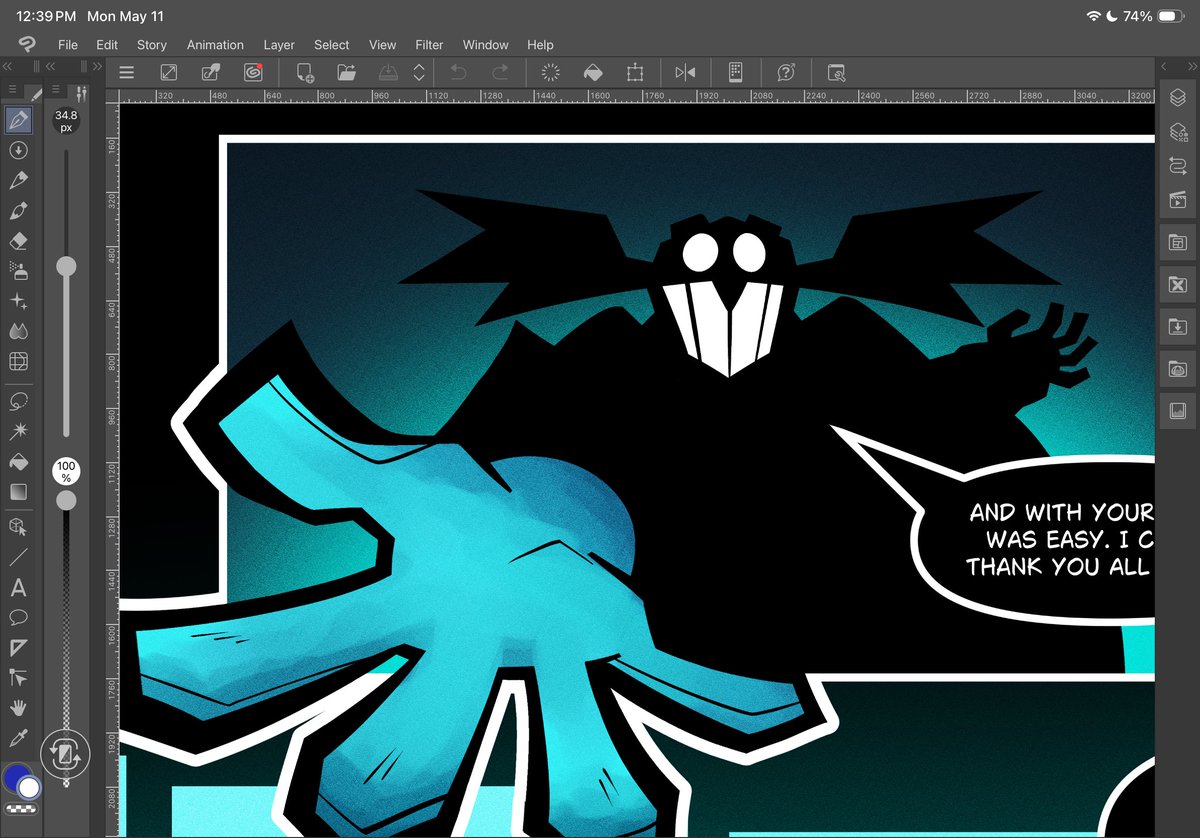
Task: Click the Clip Studio spiral icon with red dot
Action: pyautogui.click(x=253, y=72)
